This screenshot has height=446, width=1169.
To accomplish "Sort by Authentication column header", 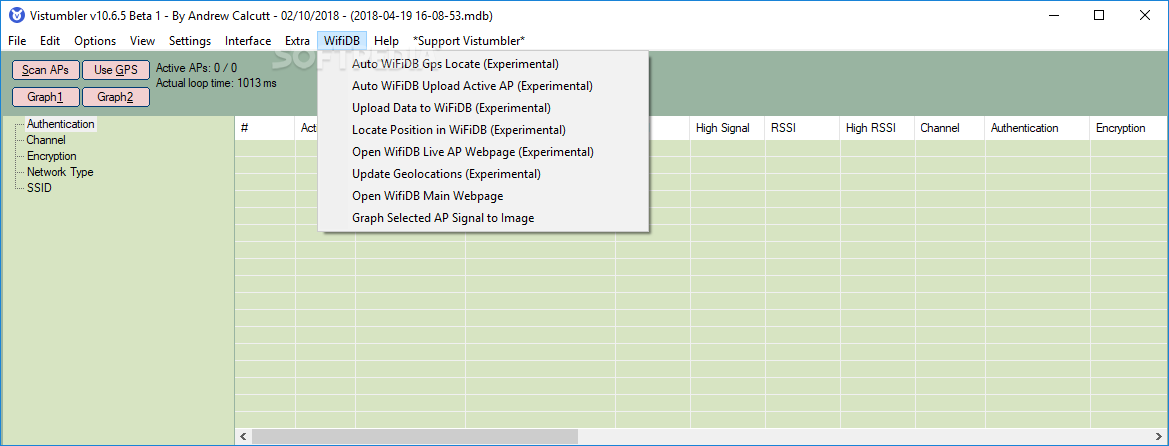I will [x=1038, y=128].
